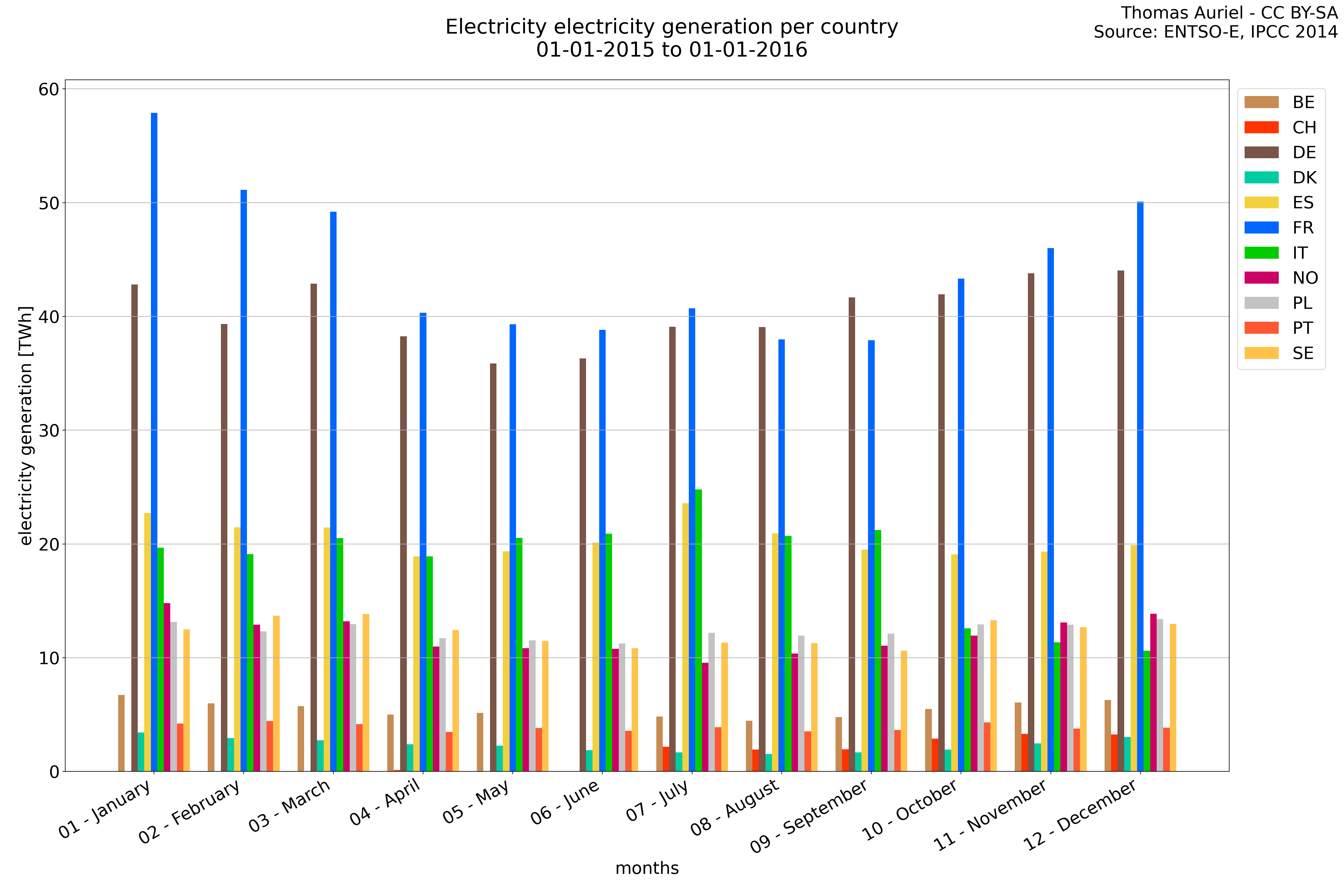Click the 'months' x-axis label
The image size is (1344, 896).
click(647, 868)
